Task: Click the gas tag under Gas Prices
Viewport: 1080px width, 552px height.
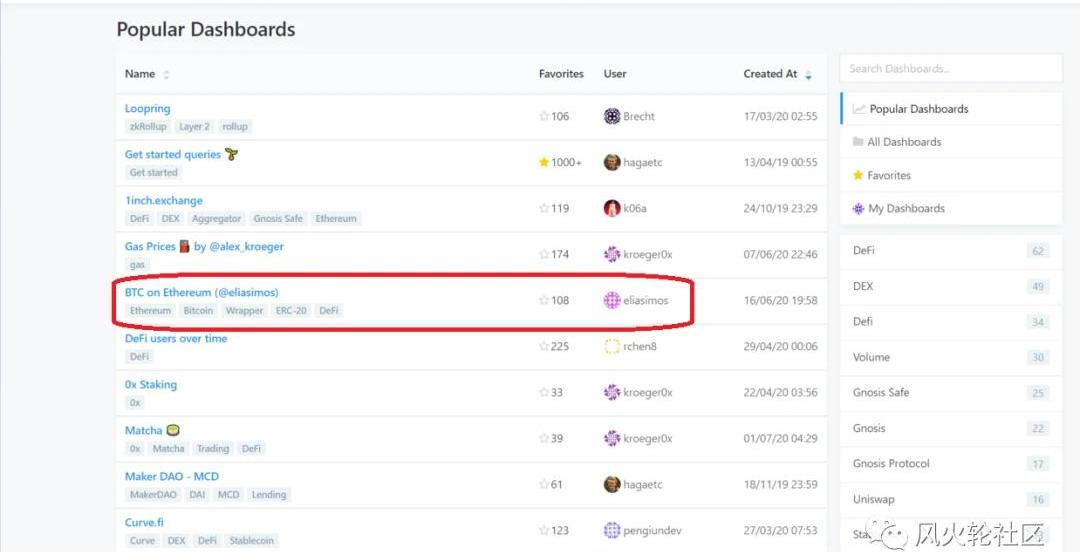Action: 137,265
